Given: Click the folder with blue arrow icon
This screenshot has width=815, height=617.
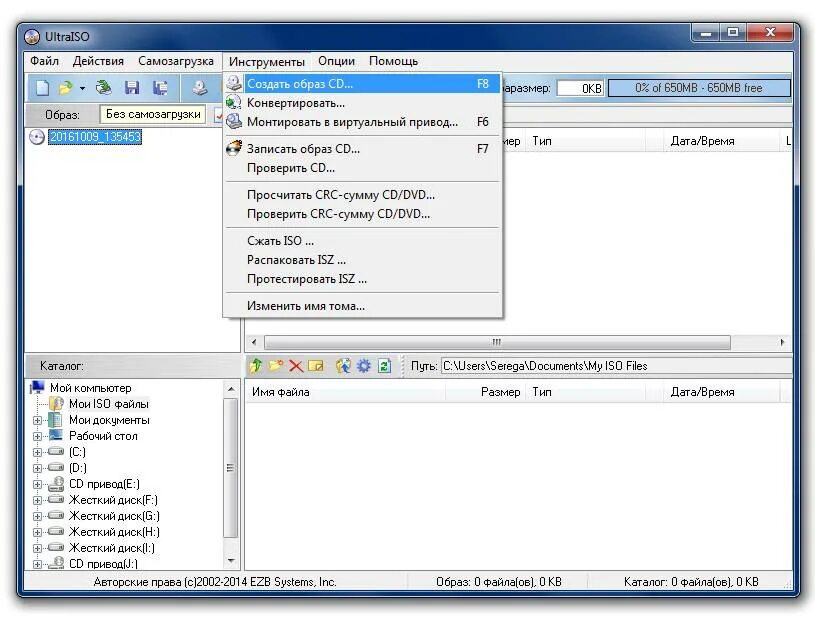Looking at the screenshot, I should [x=343, y=366].
